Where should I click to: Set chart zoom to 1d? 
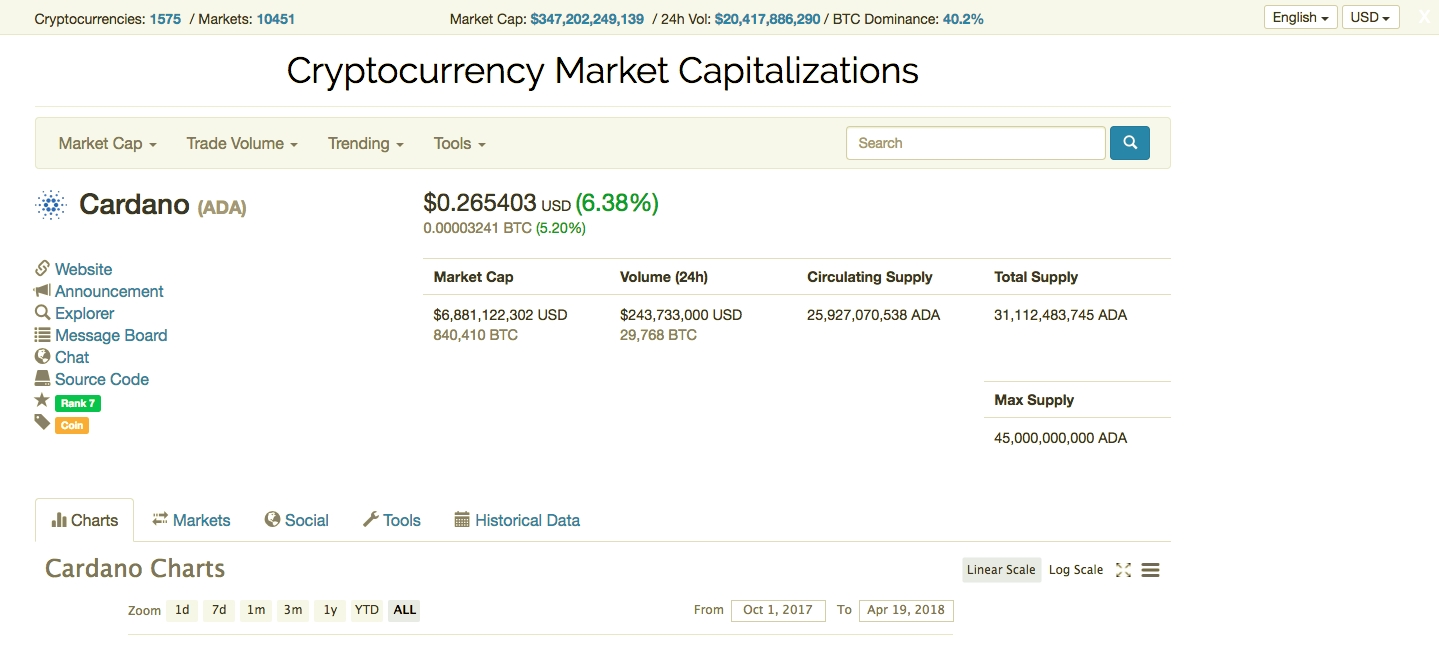coord(182,610)
